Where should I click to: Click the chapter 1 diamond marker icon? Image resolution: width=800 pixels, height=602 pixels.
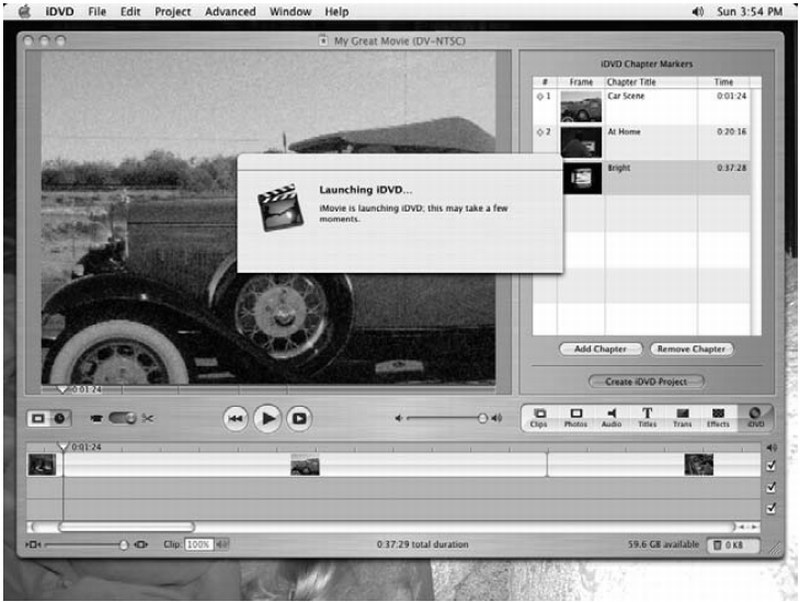coord(540,96)
